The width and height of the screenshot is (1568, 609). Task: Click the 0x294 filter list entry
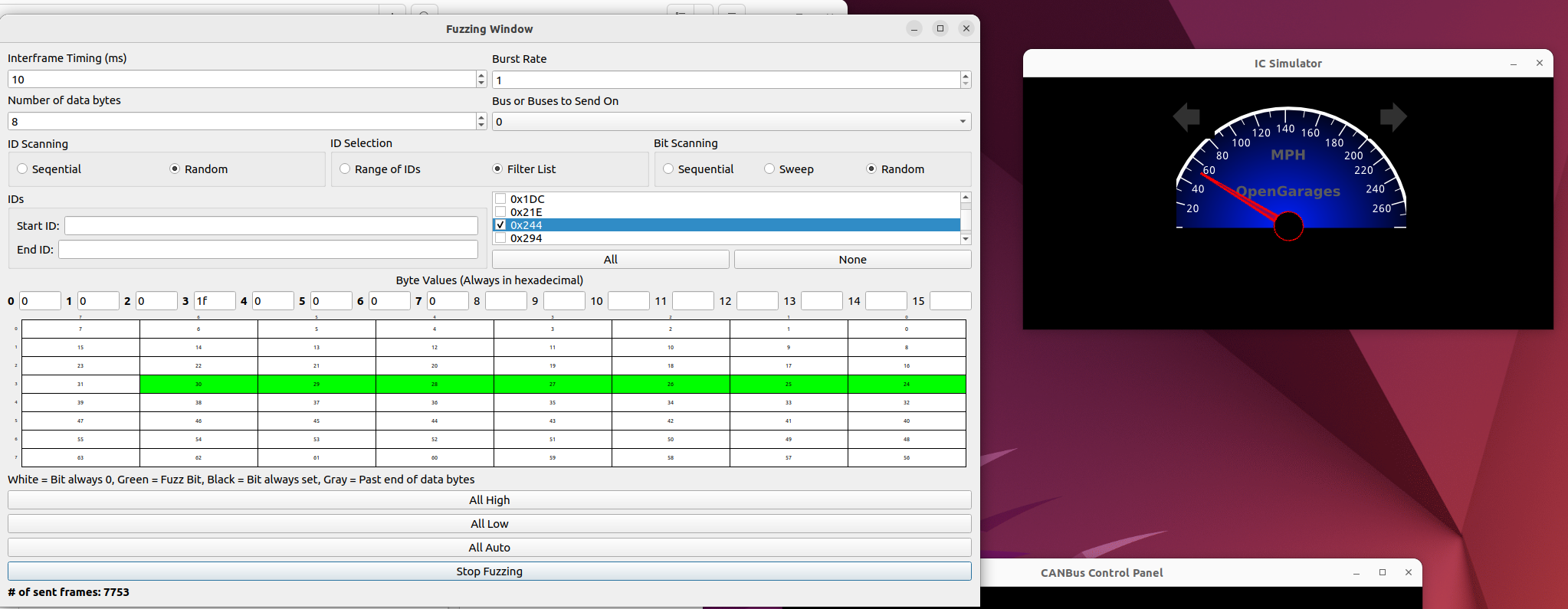tap(727, 238)
